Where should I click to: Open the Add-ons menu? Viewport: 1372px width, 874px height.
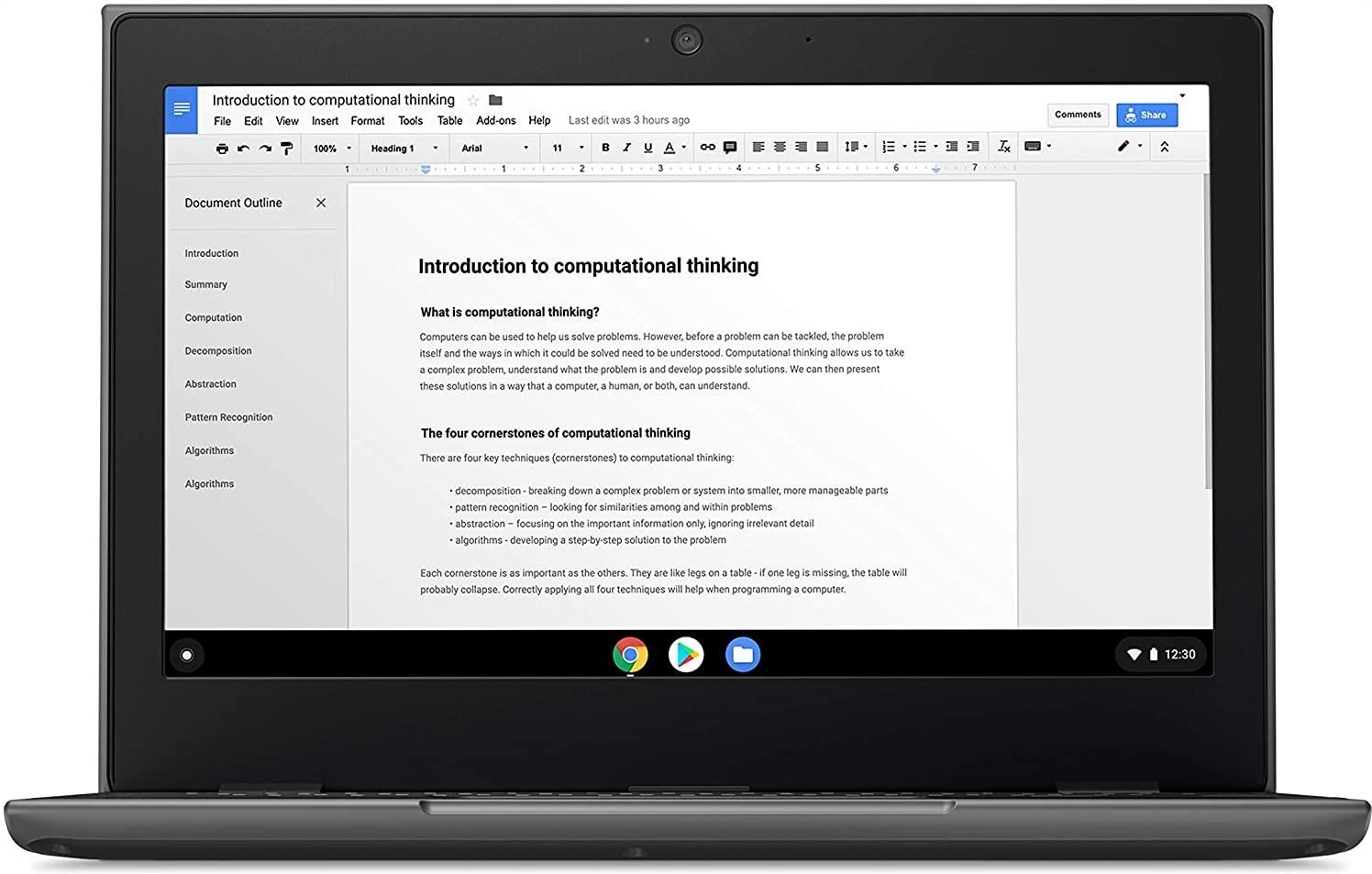[x=495, y=120]
